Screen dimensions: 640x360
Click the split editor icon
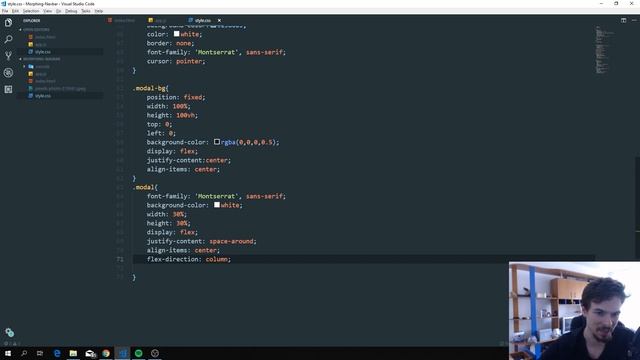click(x=623, y=20)
